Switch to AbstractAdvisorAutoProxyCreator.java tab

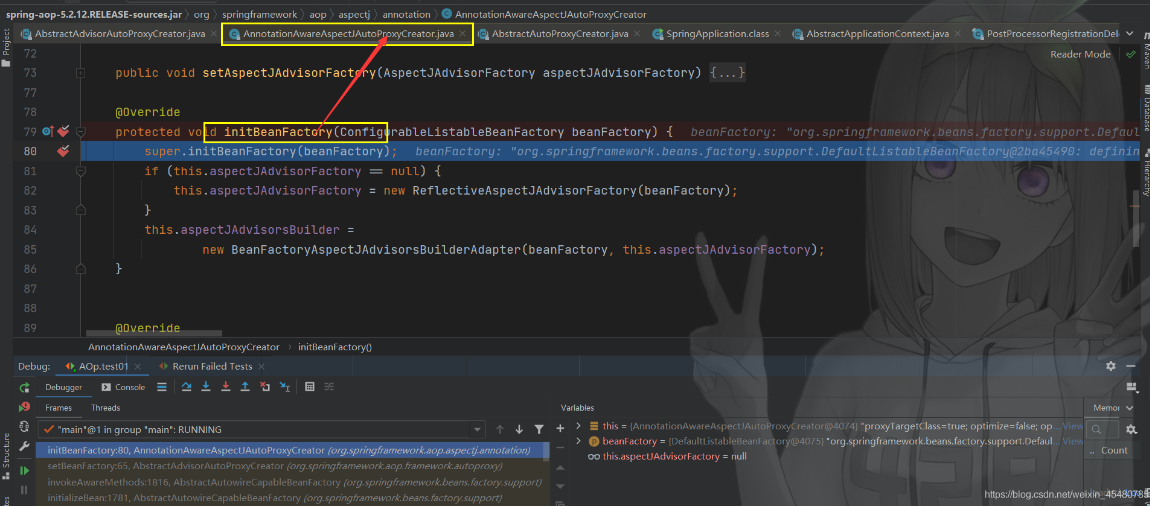coord(120,34)
